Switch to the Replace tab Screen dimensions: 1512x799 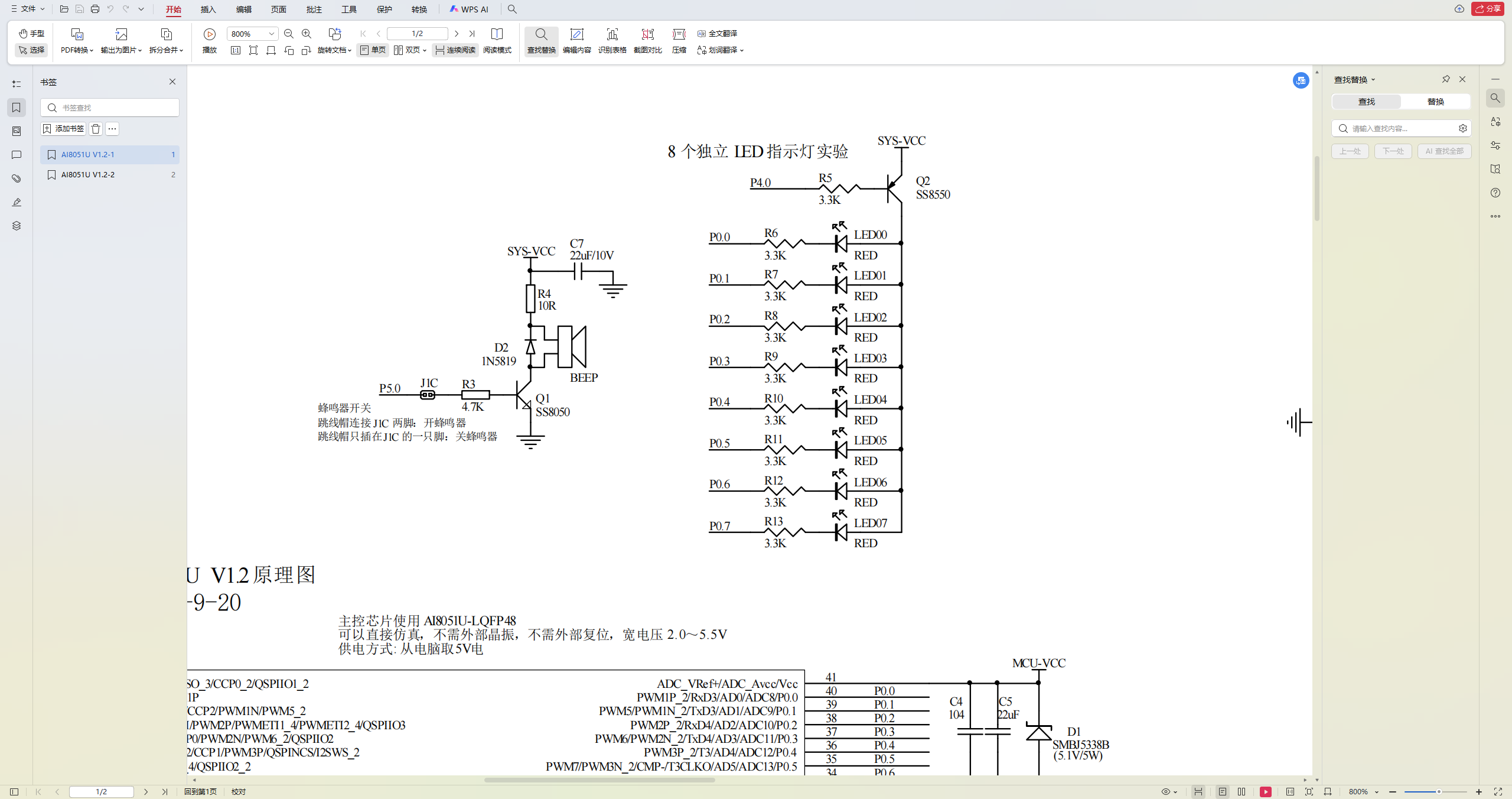[x=1435, y=102]
